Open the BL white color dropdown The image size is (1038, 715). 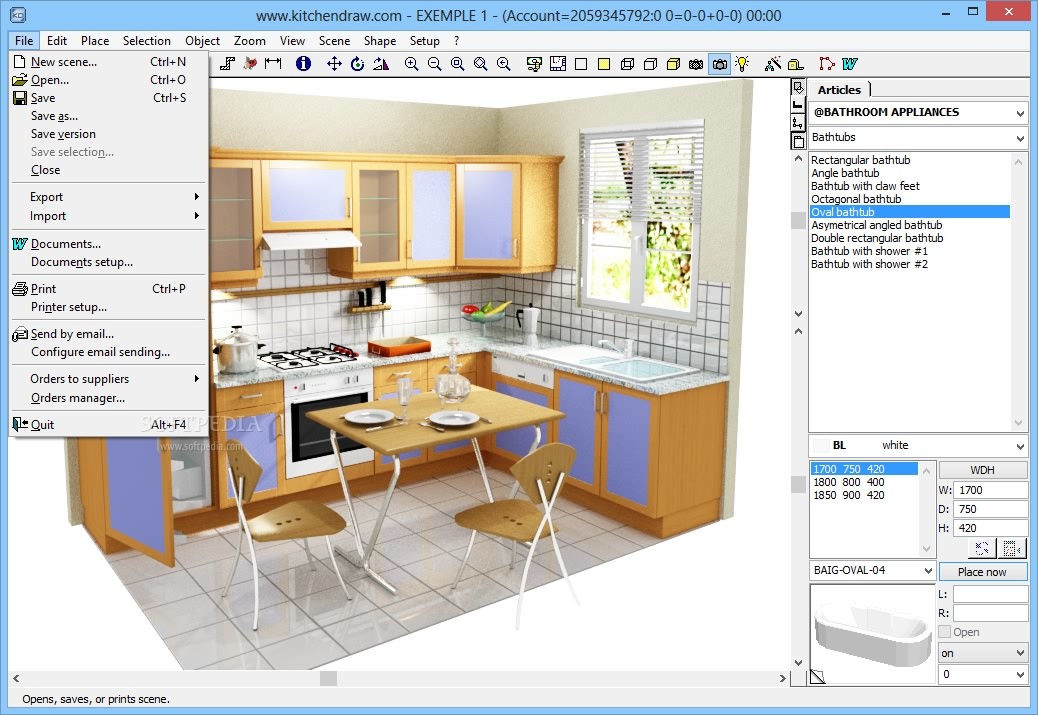918,446
